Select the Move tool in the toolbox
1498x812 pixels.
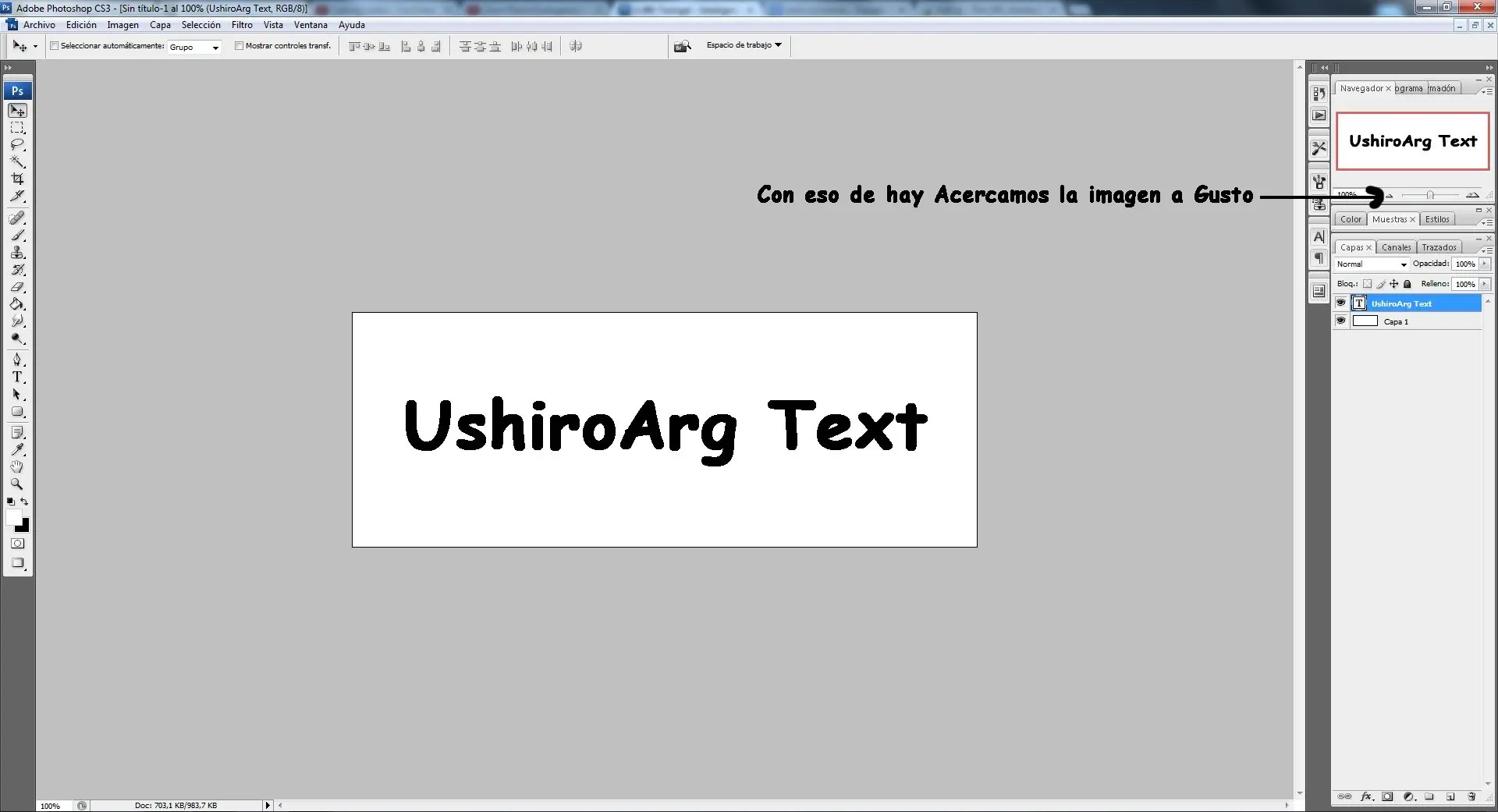[17, 111]
